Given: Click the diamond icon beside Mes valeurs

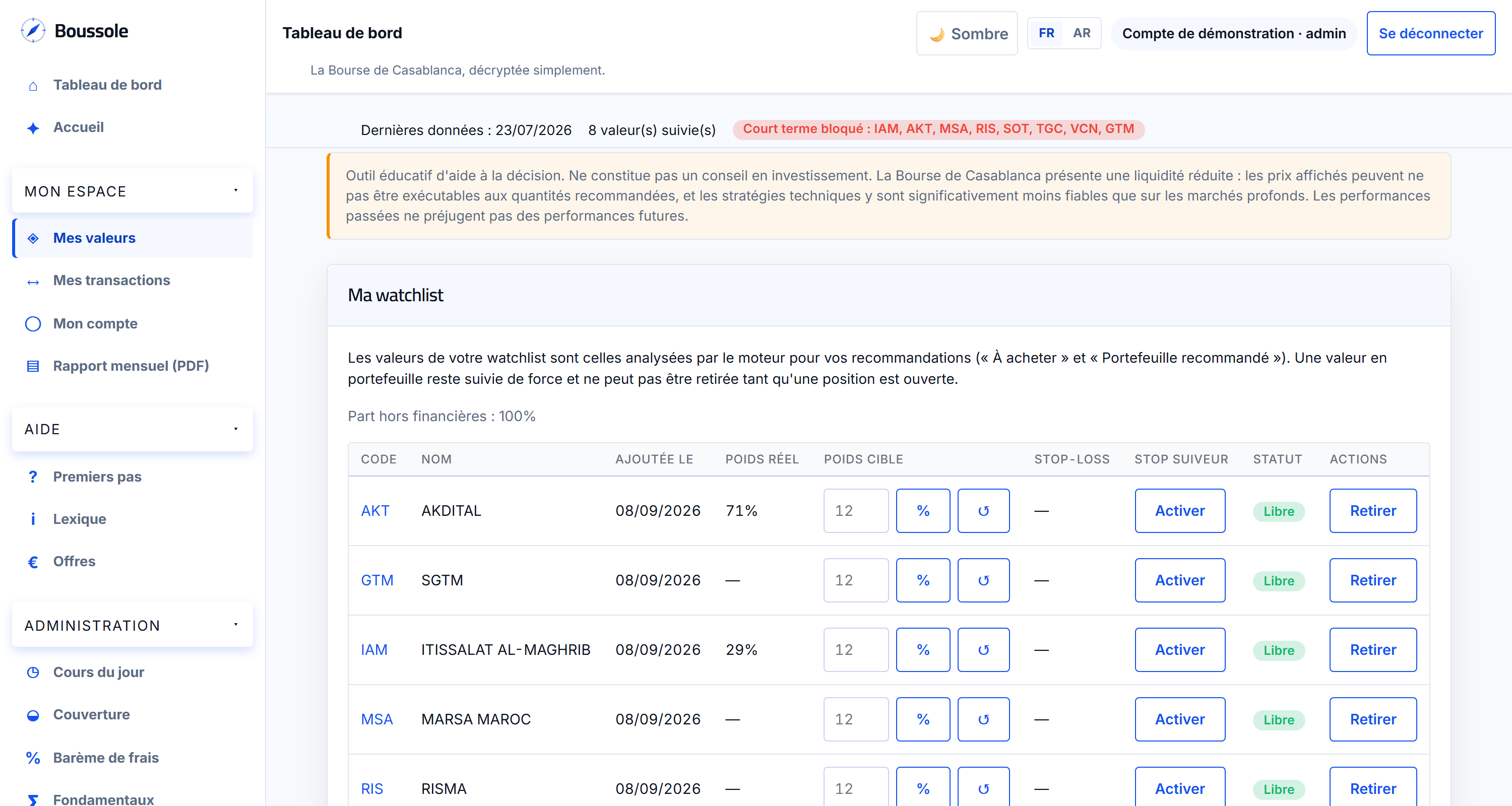Looking at the screenshot, I should point(33,238).
